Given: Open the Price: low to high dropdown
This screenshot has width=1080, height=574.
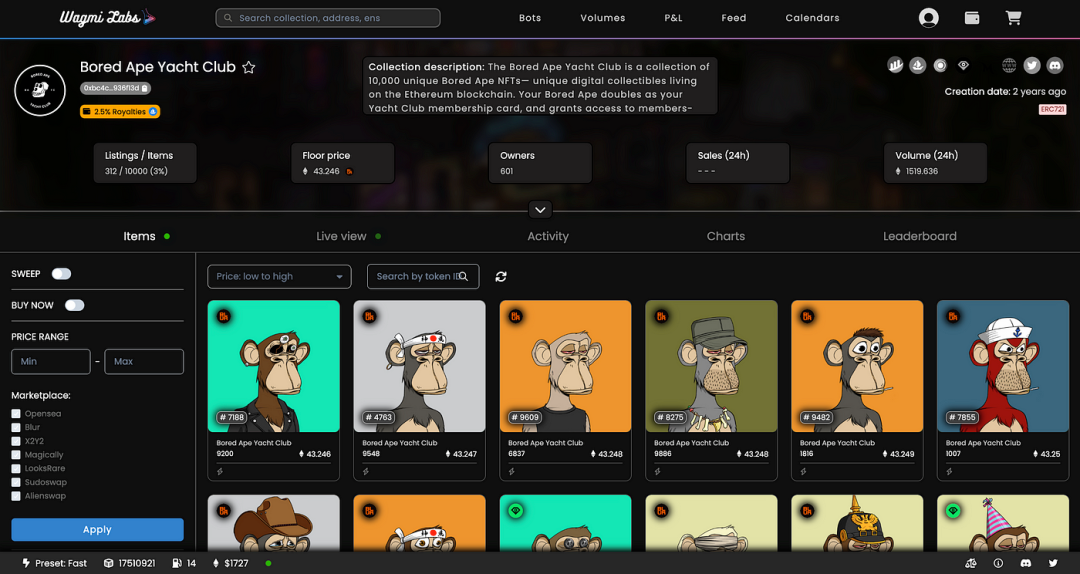Looking at the screenshot, I should (x=279, y=276).
